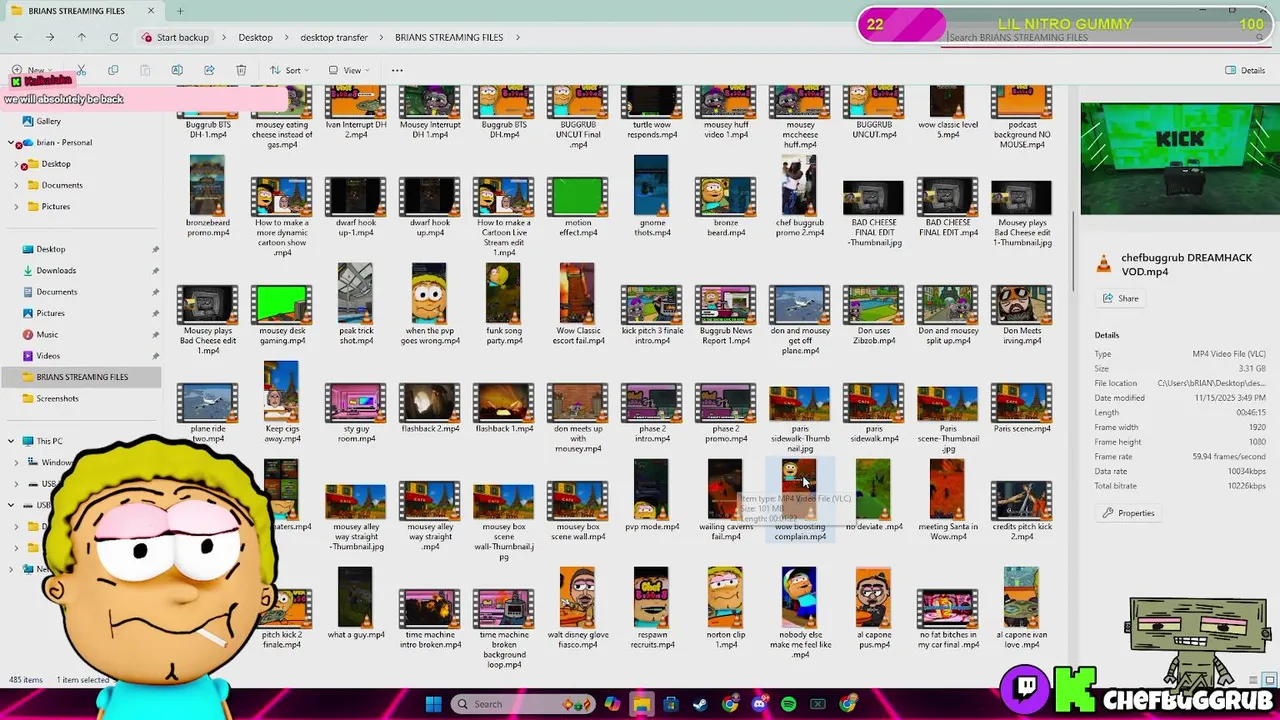Click the Delete trash can icon
This screenshot has width=1280, height=720.
(x=241, y=70)
